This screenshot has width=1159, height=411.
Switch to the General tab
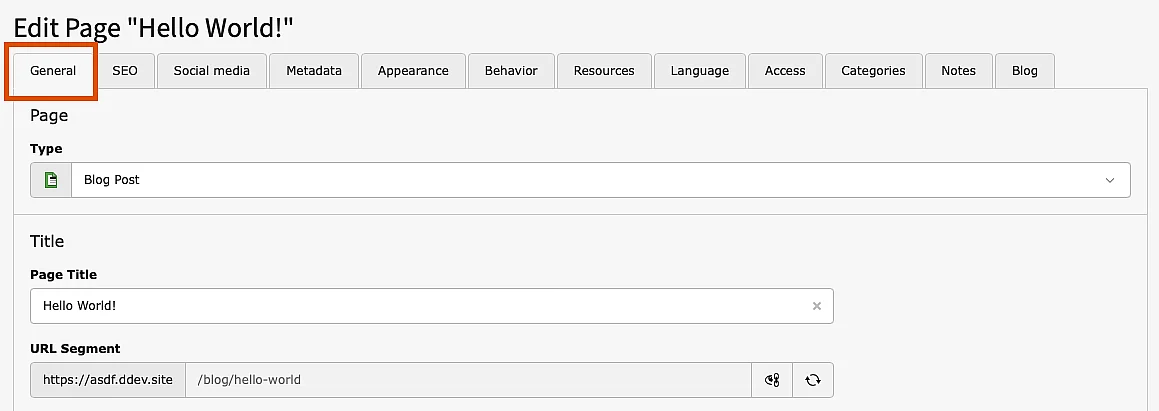tap(53, 71)
